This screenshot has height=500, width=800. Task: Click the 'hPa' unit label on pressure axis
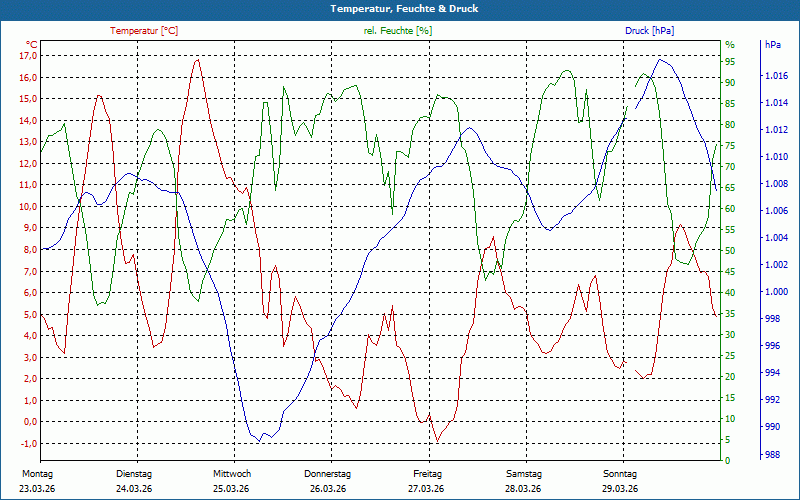click(x=773, y=44)
